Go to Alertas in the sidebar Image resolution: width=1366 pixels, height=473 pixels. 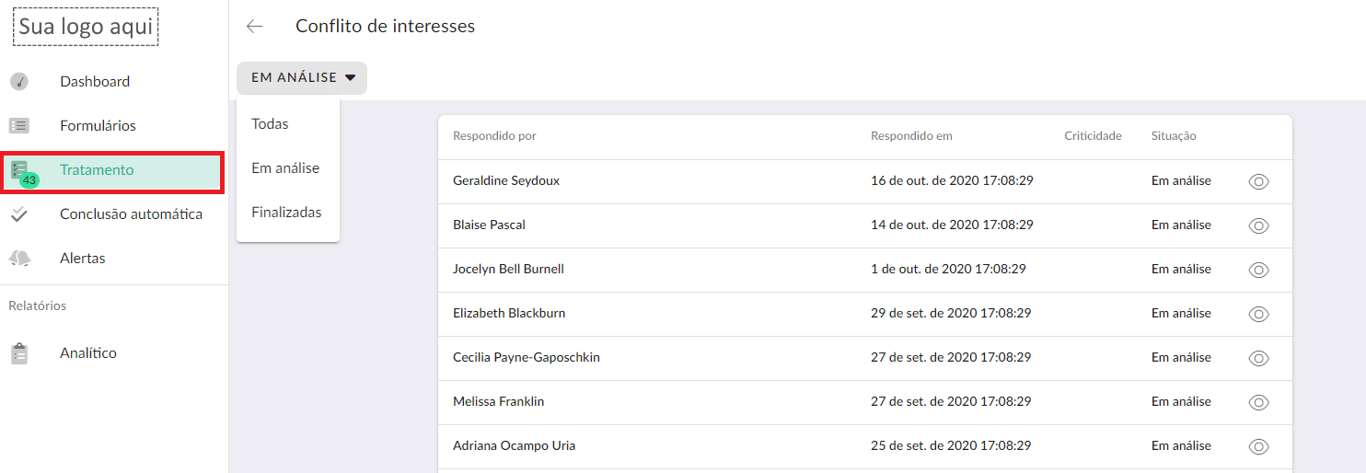(x=82, y=258)
